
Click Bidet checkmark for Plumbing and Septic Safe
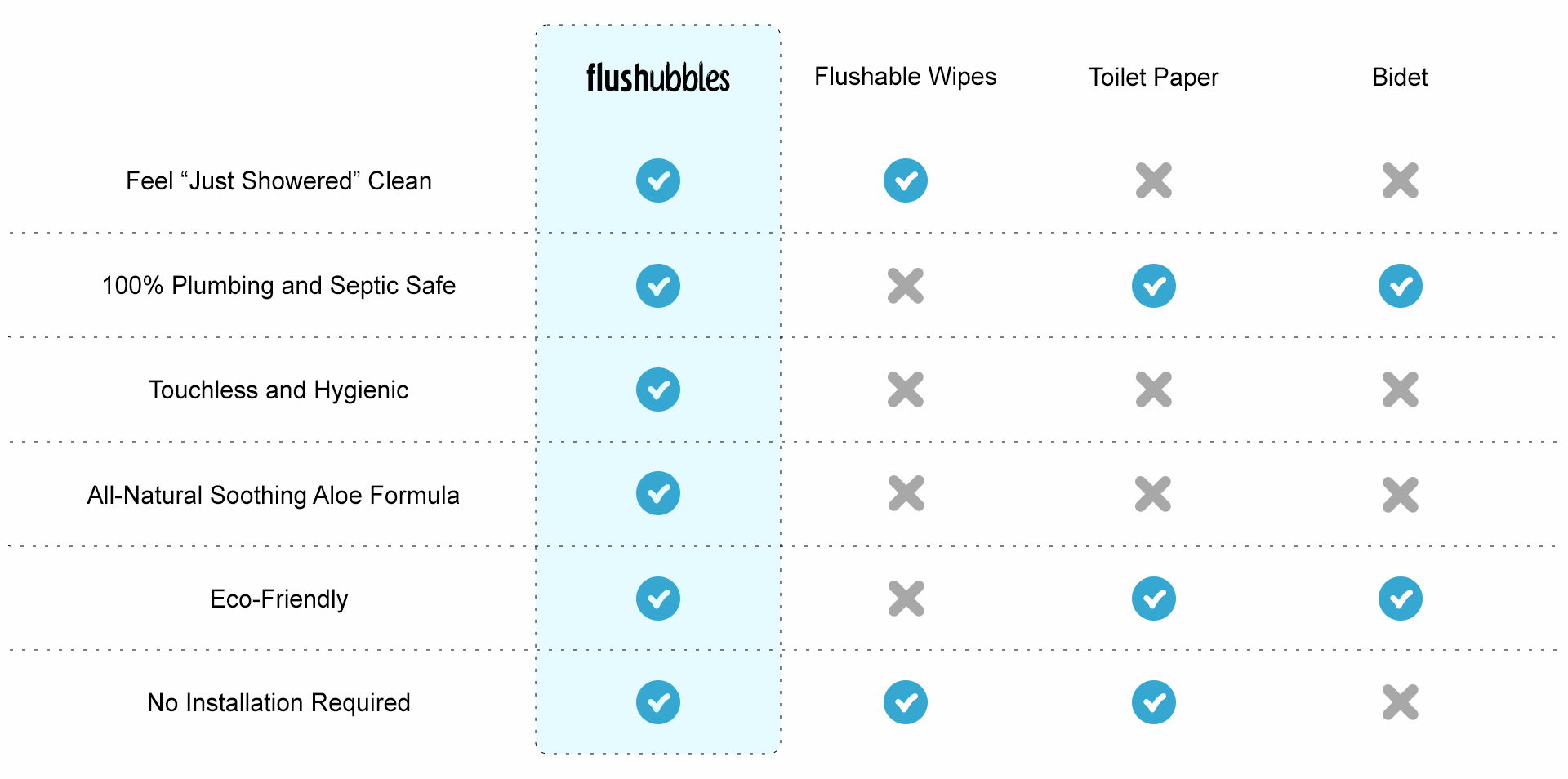coord(1401,286)
